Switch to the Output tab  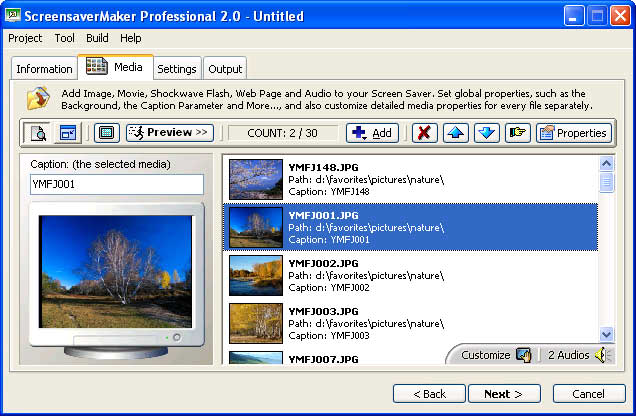[x=225, y=69]
